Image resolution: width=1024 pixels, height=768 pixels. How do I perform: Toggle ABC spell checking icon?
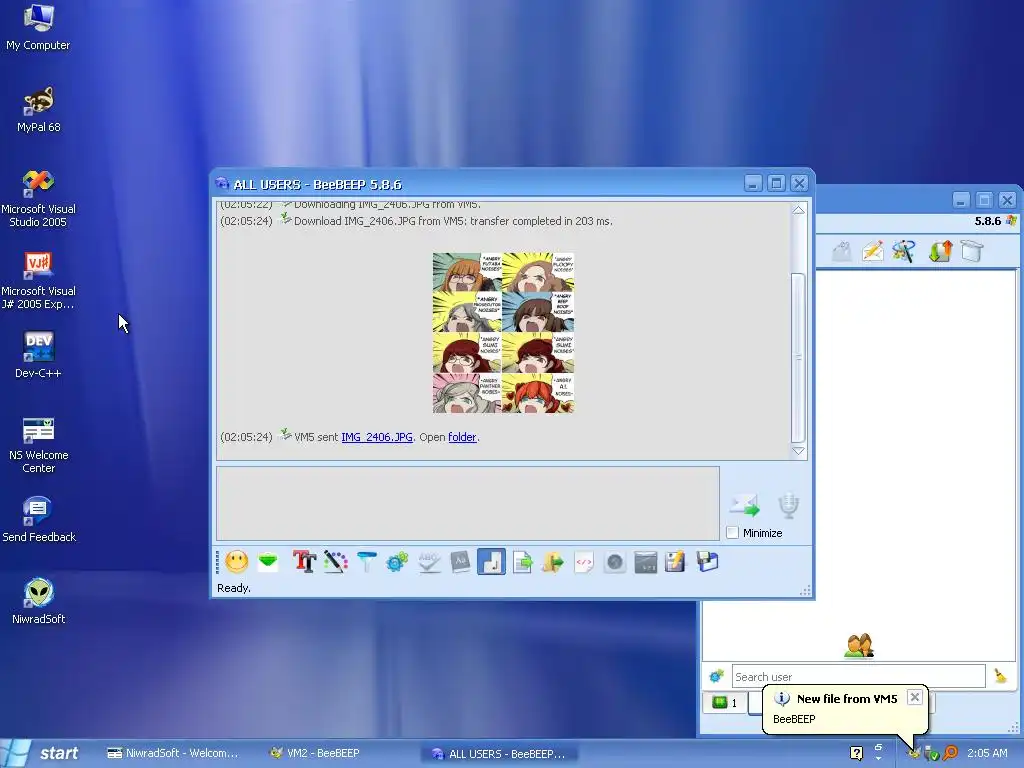pos(429,562)
